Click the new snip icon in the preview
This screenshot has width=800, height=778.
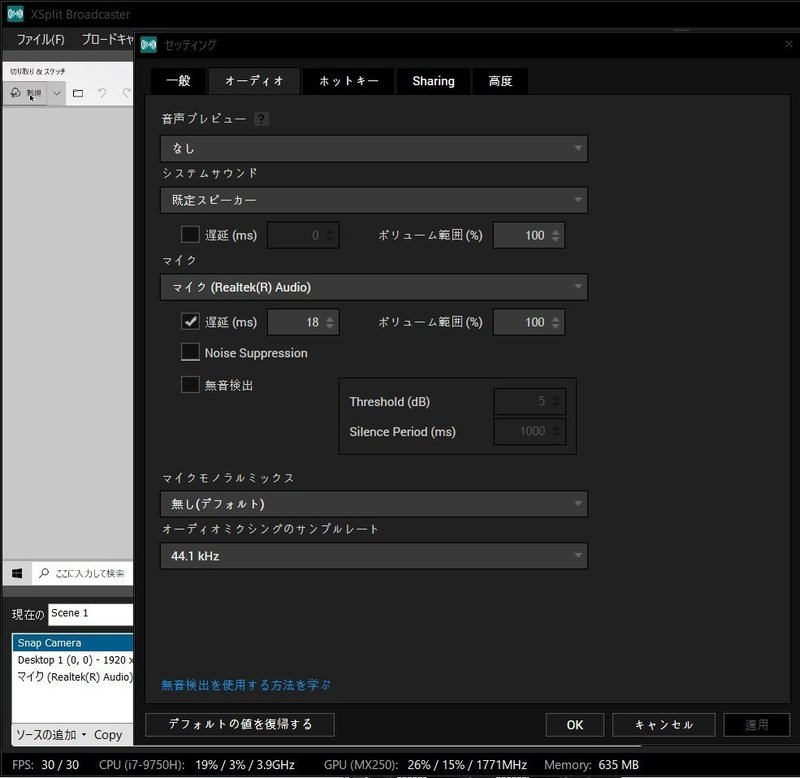tap(16, 92)
